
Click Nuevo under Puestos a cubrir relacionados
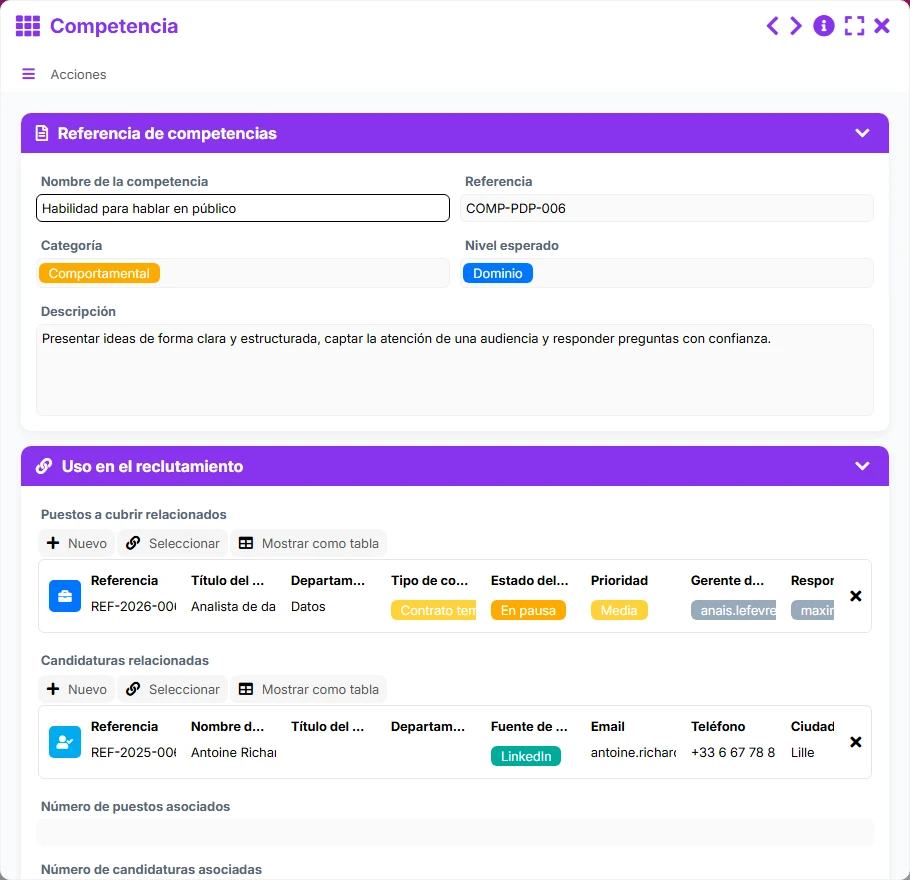tap(77, 543)
